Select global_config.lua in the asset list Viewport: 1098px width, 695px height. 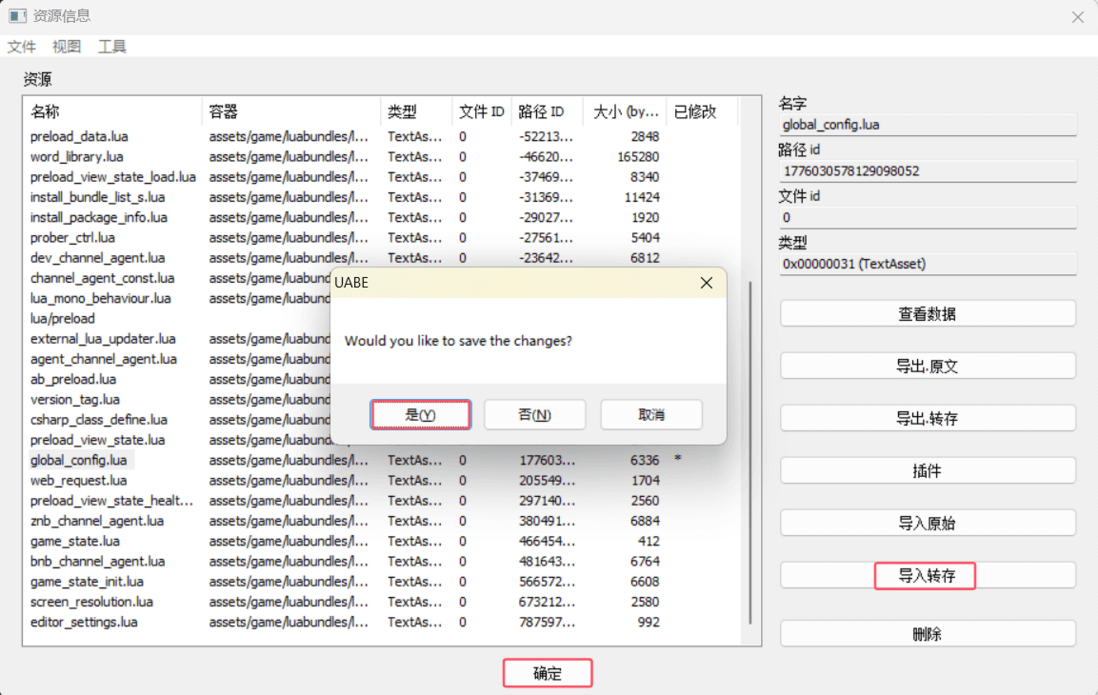pyautogui.click(x=79, y=460)
